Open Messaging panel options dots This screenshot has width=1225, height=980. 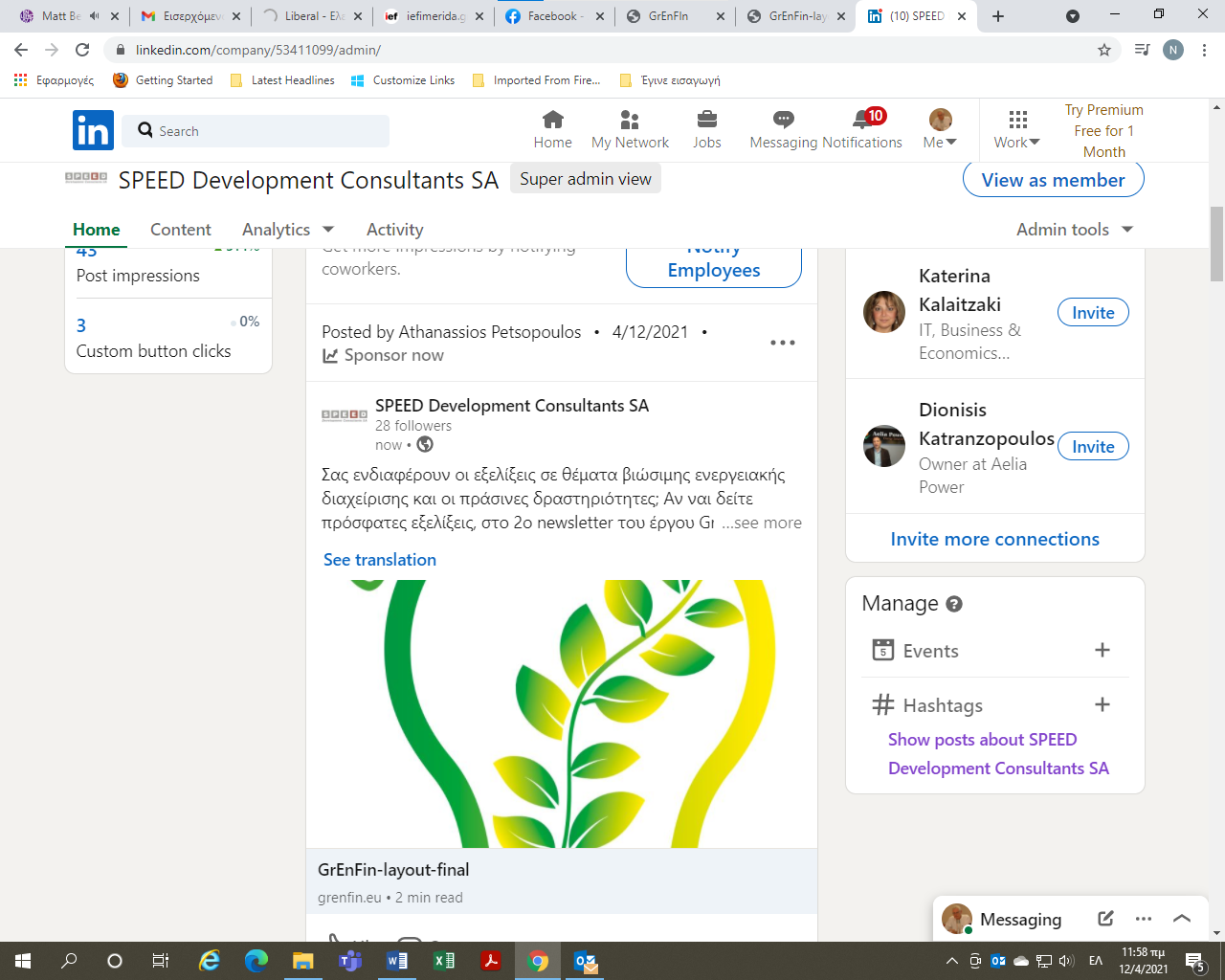click(1144, 919)
